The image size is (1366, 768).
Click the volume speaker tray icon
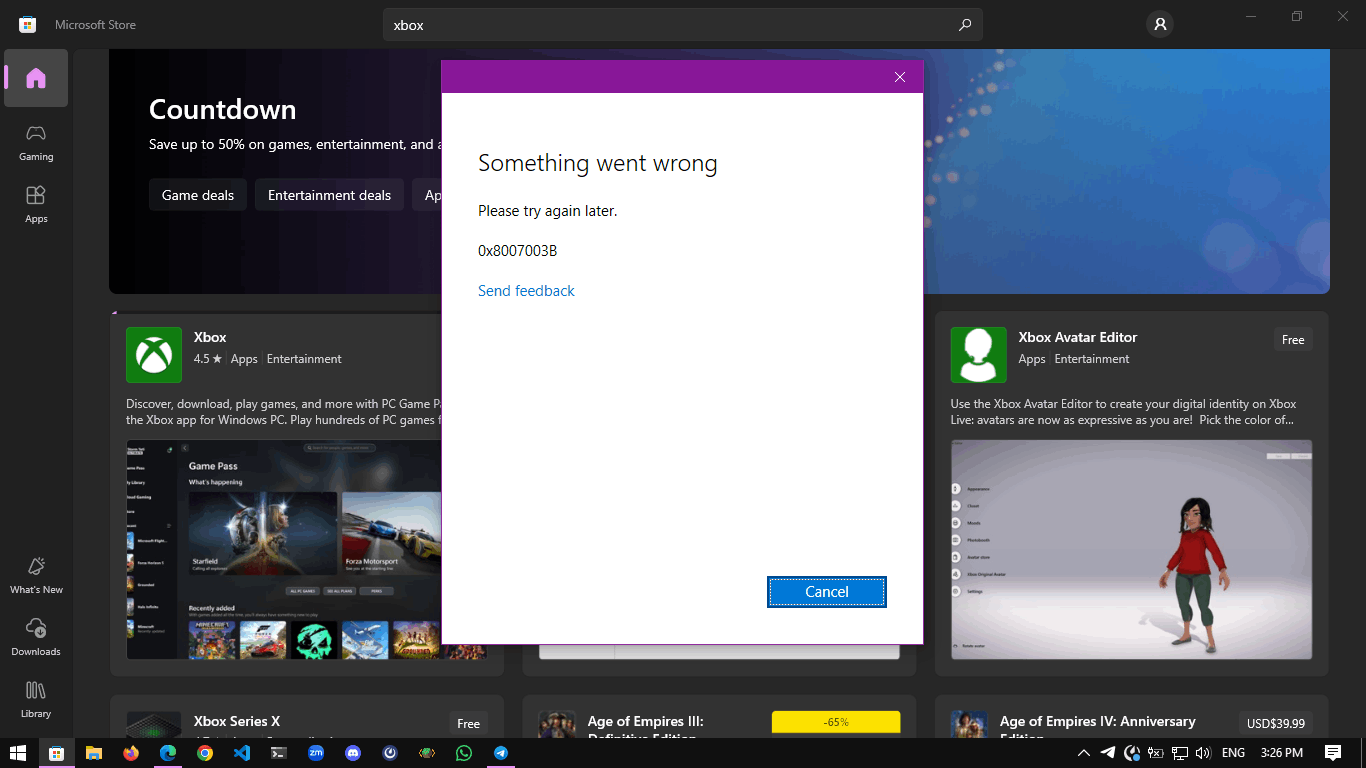[x=1203, y=753]
